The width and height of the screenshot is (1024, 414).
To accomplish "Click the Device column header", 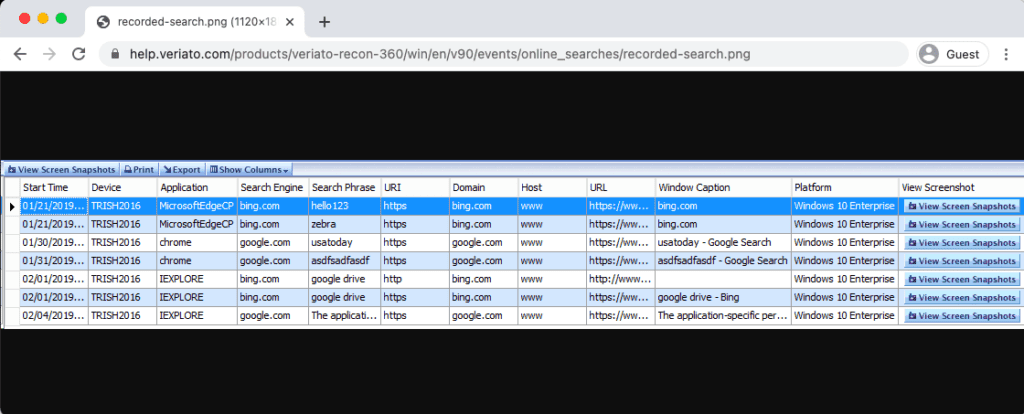I will (123, 187).
